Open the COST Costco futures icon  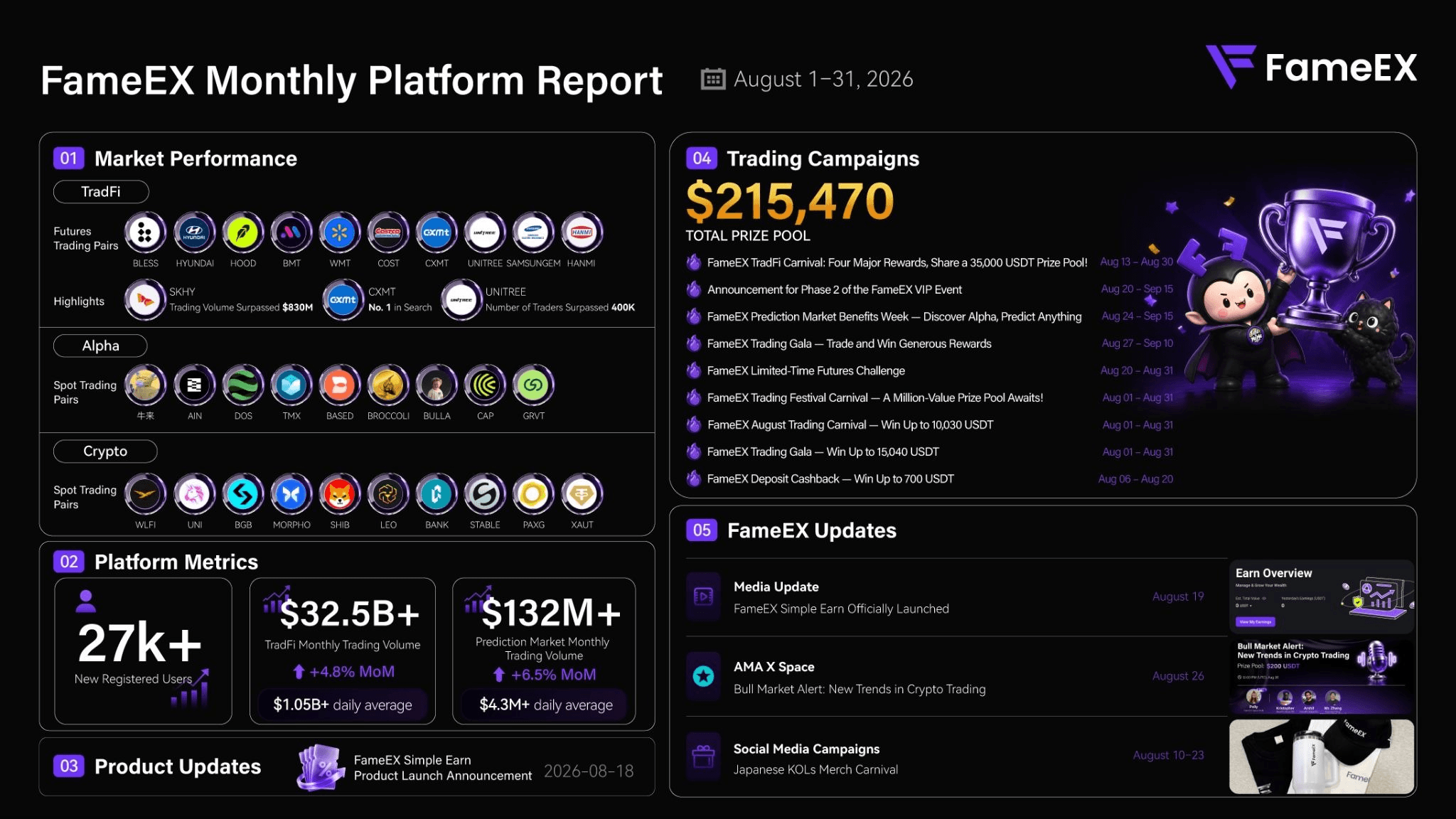tap(388, 232)
